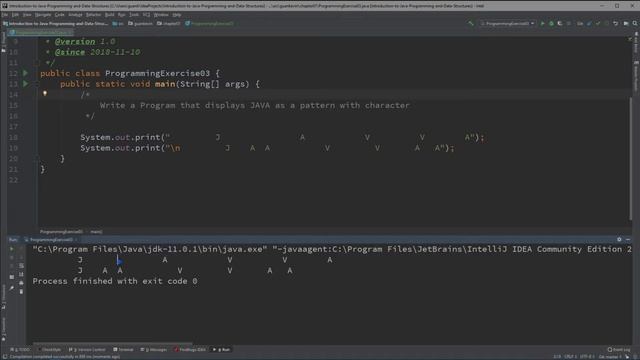Open the Window menu
This screenshot has height=360, width=640.
tap(161, 15)
